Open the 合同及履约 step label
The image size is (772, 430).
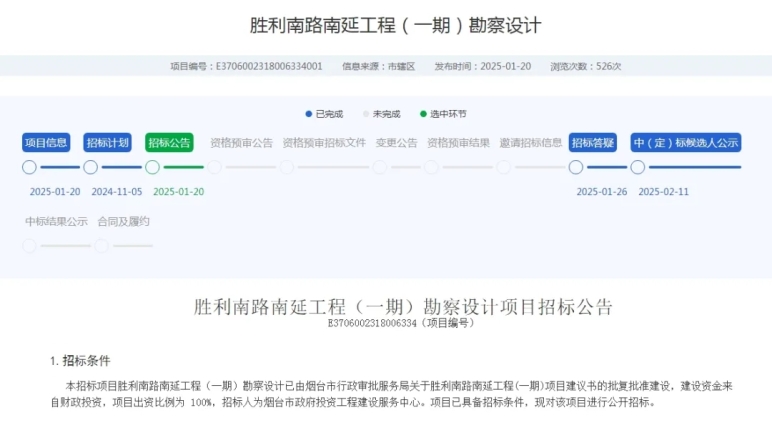pos(123,221)
